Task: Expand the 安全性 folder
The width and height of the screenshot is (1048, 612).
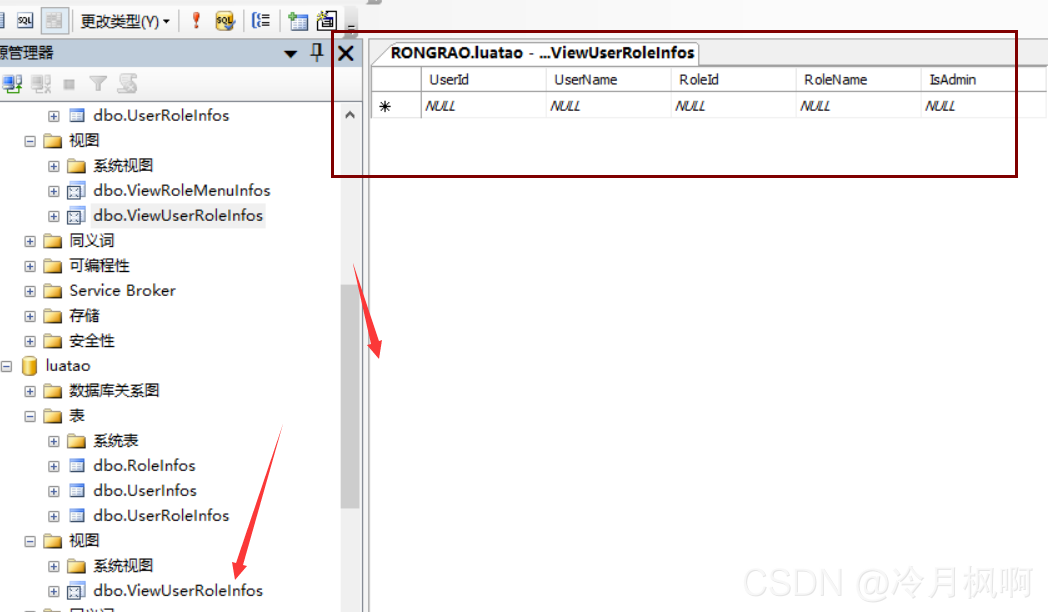Action: point(30,341)
